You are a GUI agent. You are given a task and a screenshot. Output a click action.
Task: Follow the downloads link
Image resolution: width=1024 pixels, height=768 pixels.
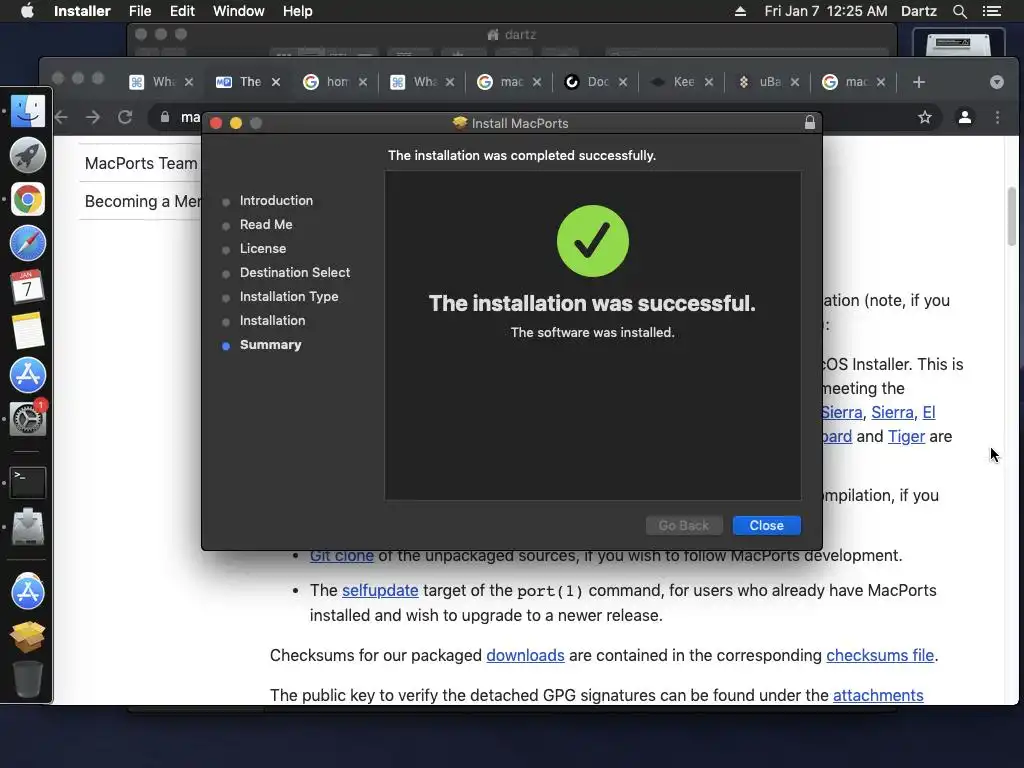(x=525, y=655)
